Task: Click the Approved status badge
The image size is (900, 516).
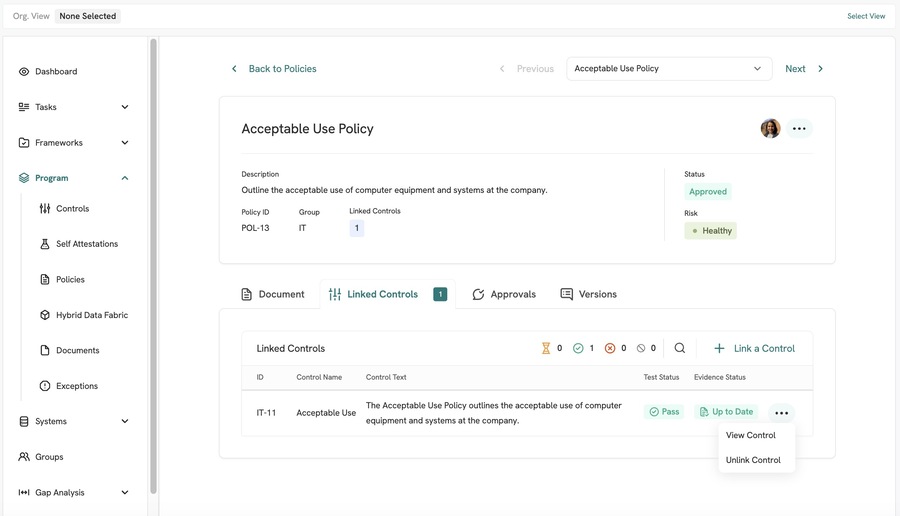Action: coord(708,192)
